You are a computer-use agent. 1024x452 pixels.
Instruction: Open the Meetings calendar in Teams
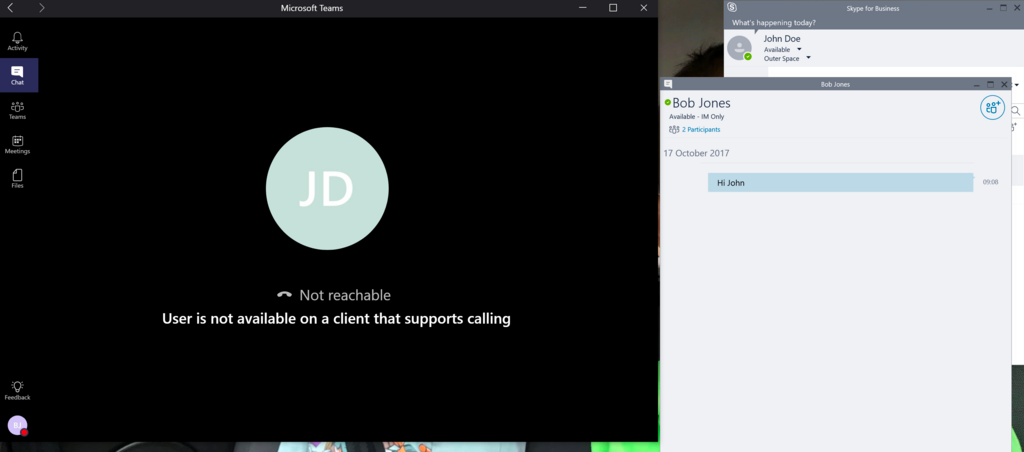[18, 144]
